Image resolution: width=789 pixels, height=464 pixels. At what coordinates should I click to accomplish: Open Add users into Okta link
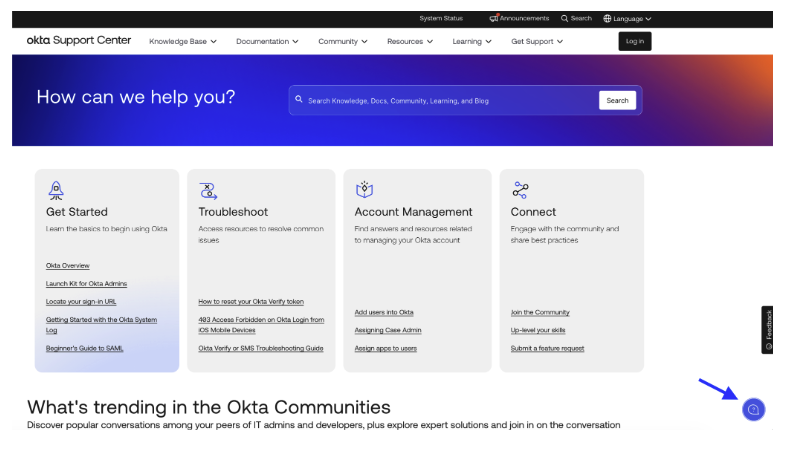point(384,313)
